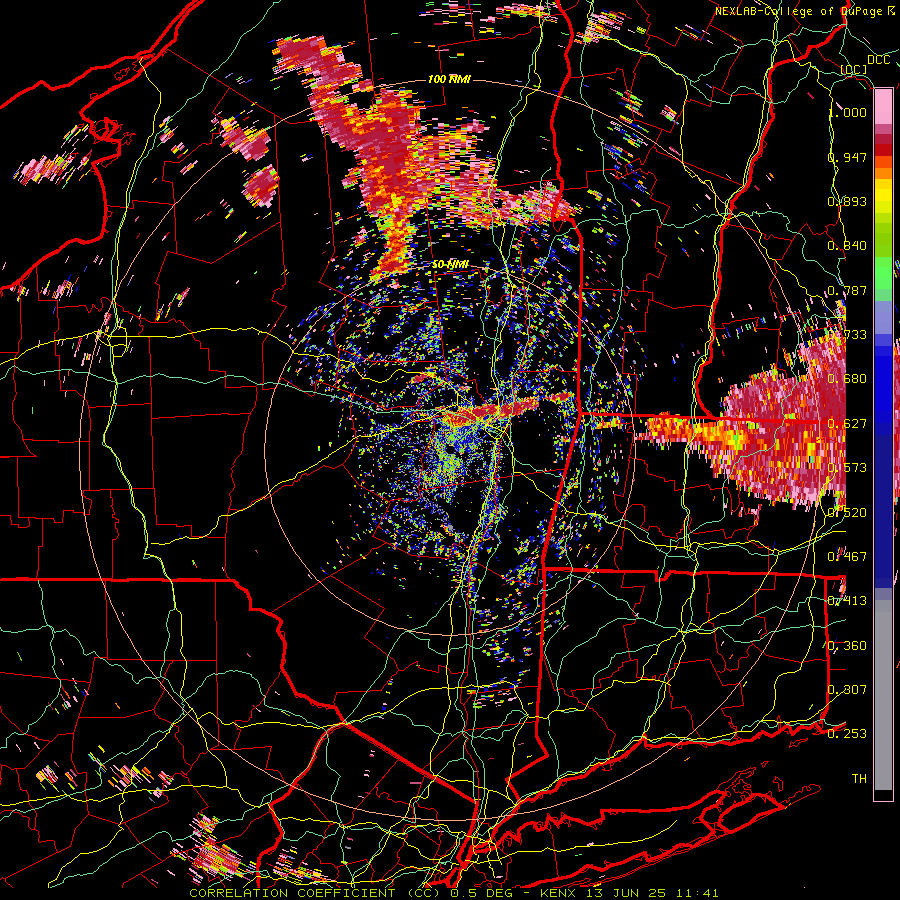900x900 pixels.
Task: Select the 0.947 scale value
Action: point(848,157)
